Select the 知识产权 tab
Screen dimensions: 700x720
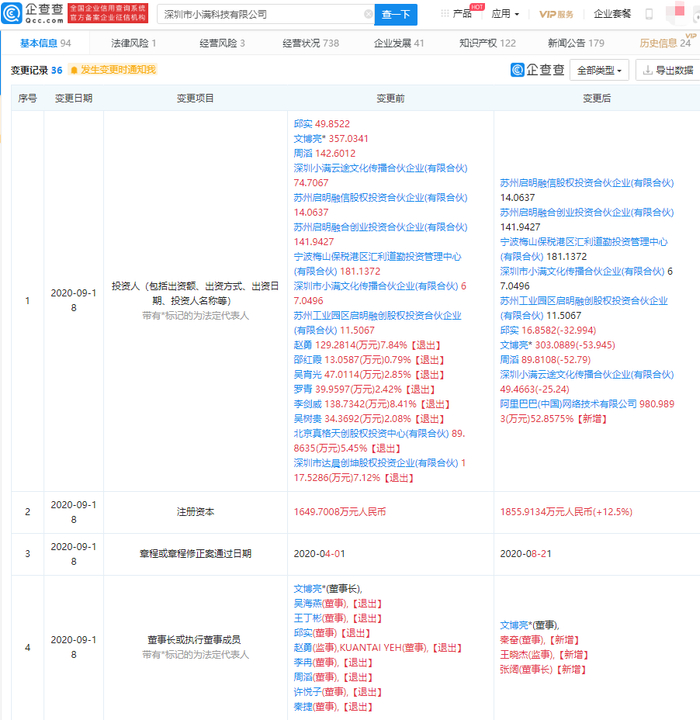point(487,43)
